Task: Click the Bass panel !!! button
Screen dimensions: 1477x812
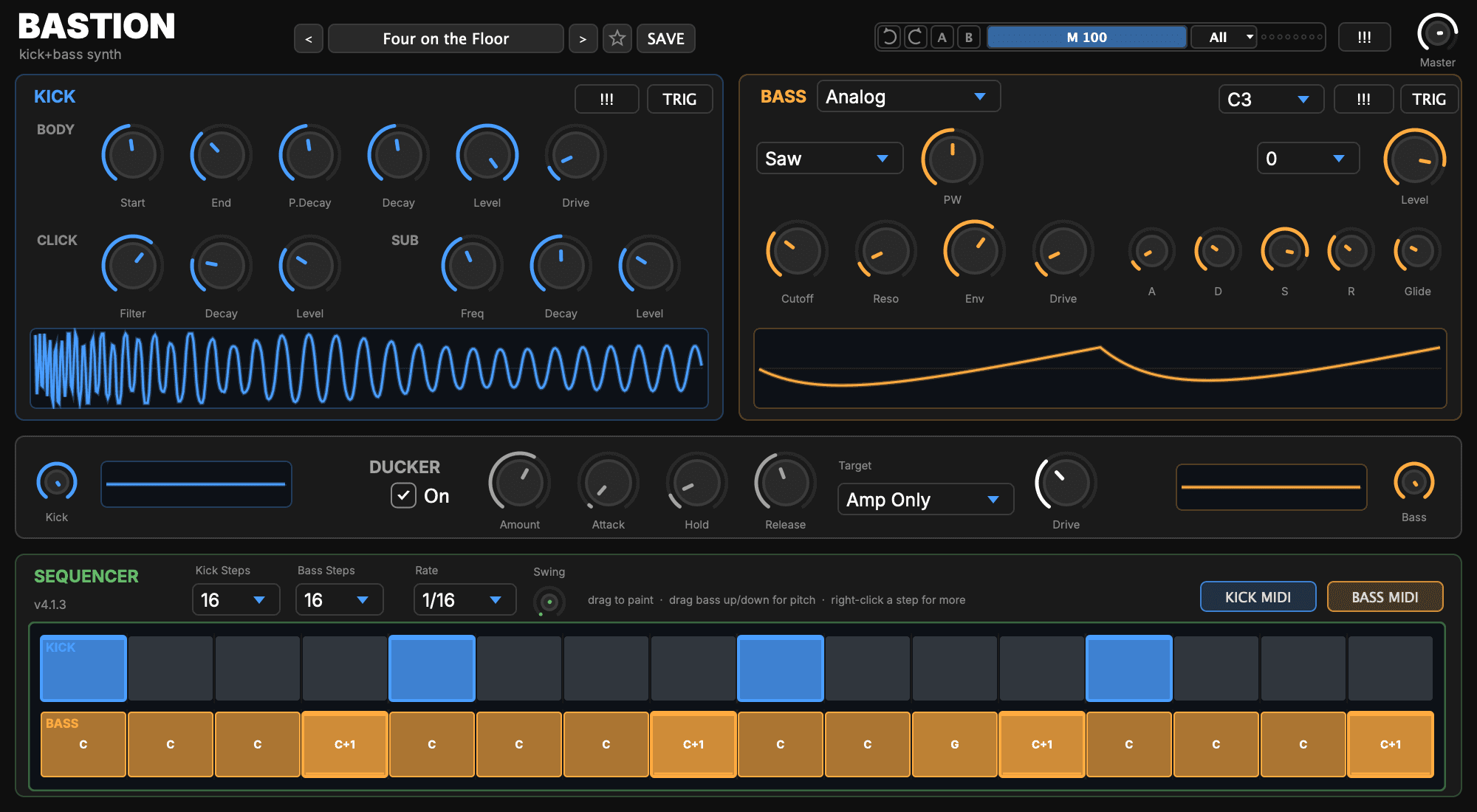Action: point(1363,99)
